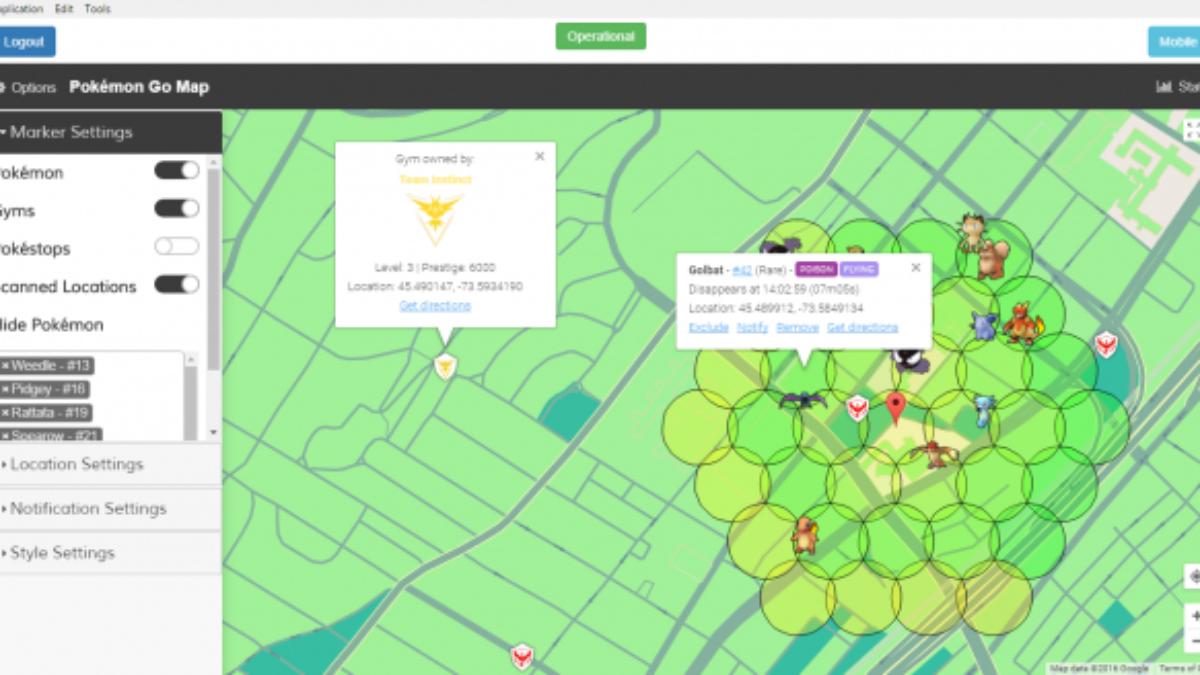Click the brown Pokémon marker below Meowth
Screen dimensions: 1200x675
pos(992,259)
